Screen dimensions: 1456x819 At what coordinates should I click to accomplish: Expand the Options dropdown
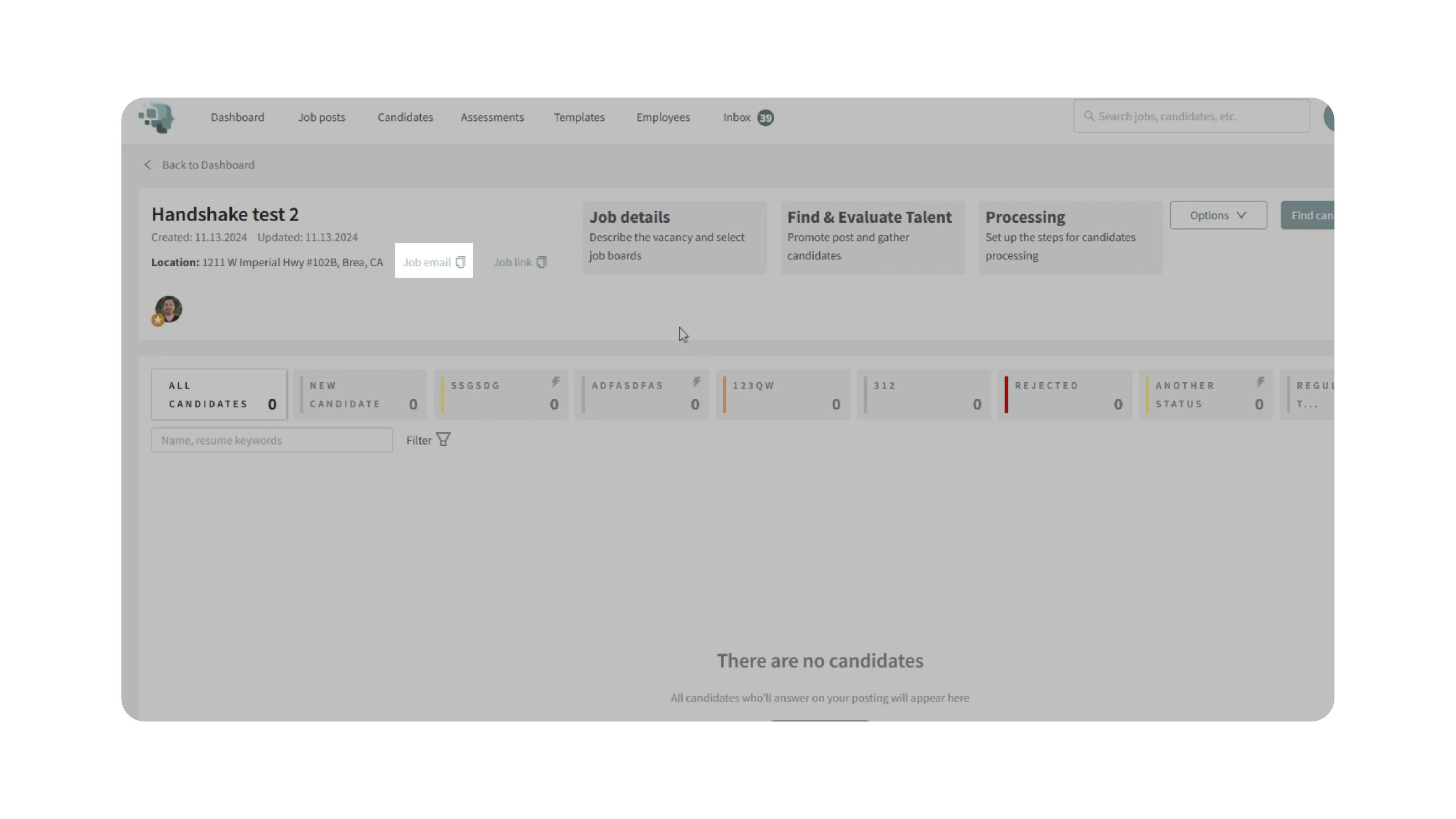[1218, 215]
